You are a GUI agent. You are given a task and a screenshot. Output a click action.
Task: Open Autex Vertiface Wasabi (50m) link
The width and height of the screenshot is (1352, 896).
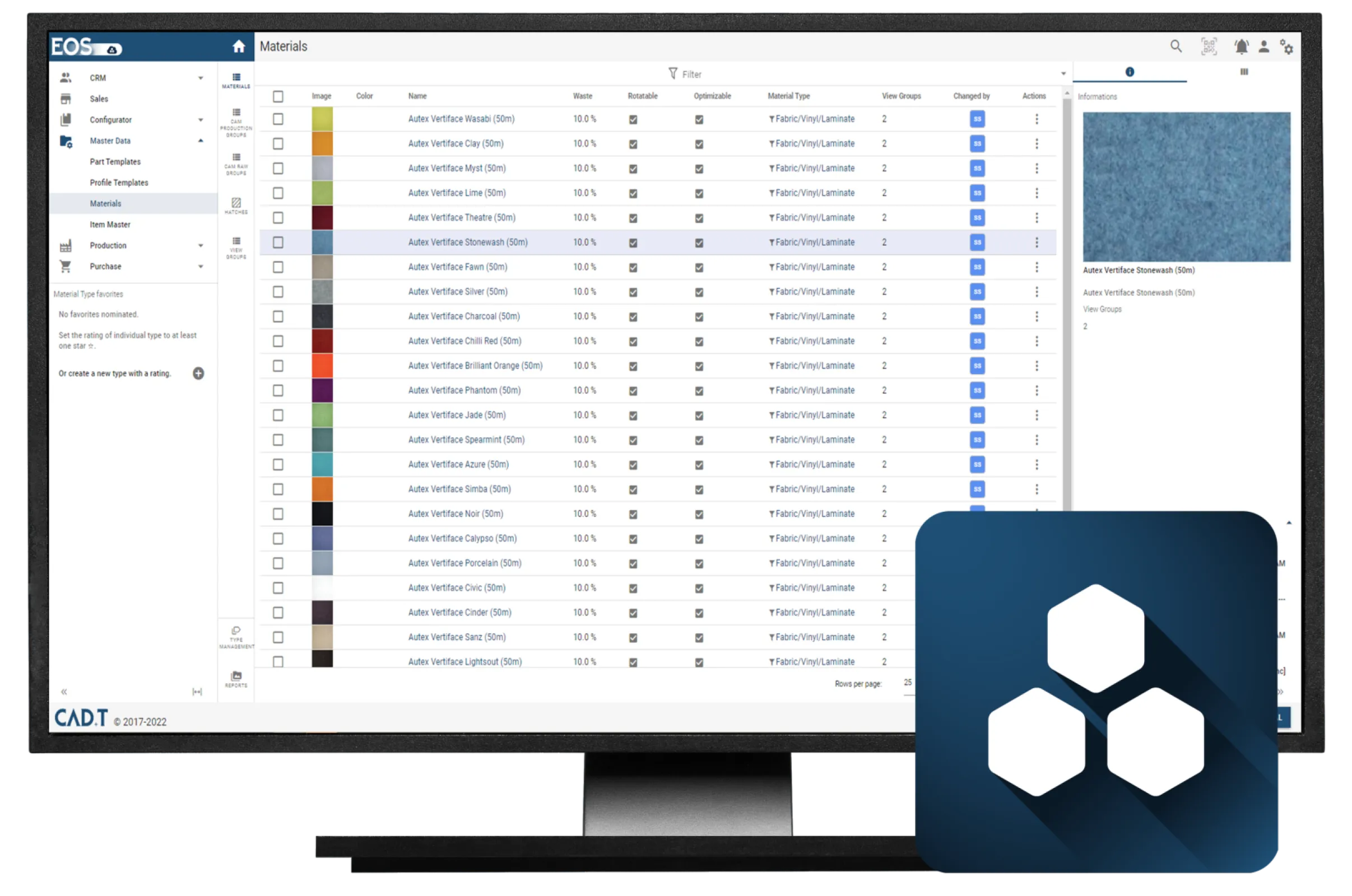tap(461, 119)
